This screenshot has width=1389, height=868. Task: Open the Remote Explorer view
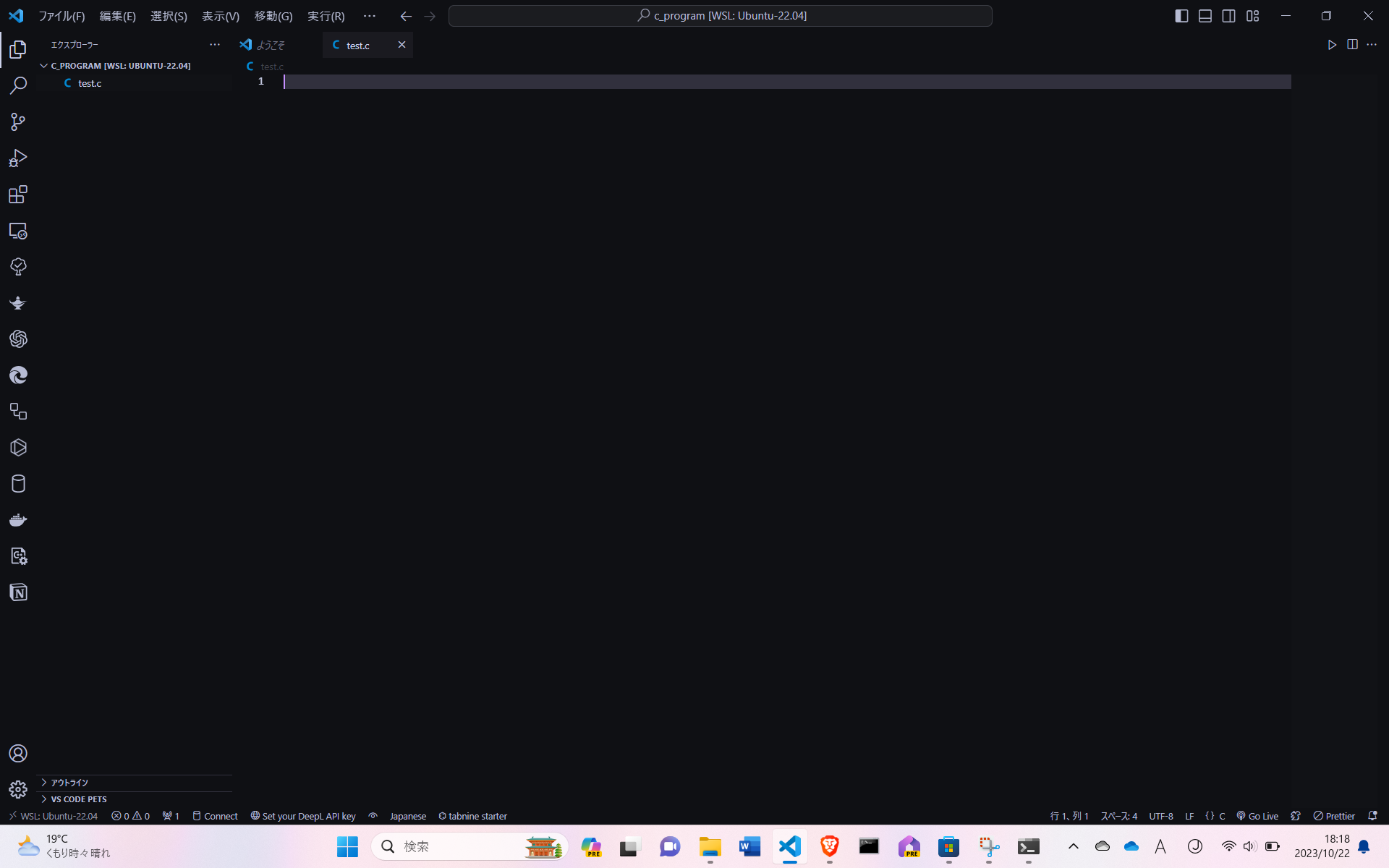pos(18,231)
